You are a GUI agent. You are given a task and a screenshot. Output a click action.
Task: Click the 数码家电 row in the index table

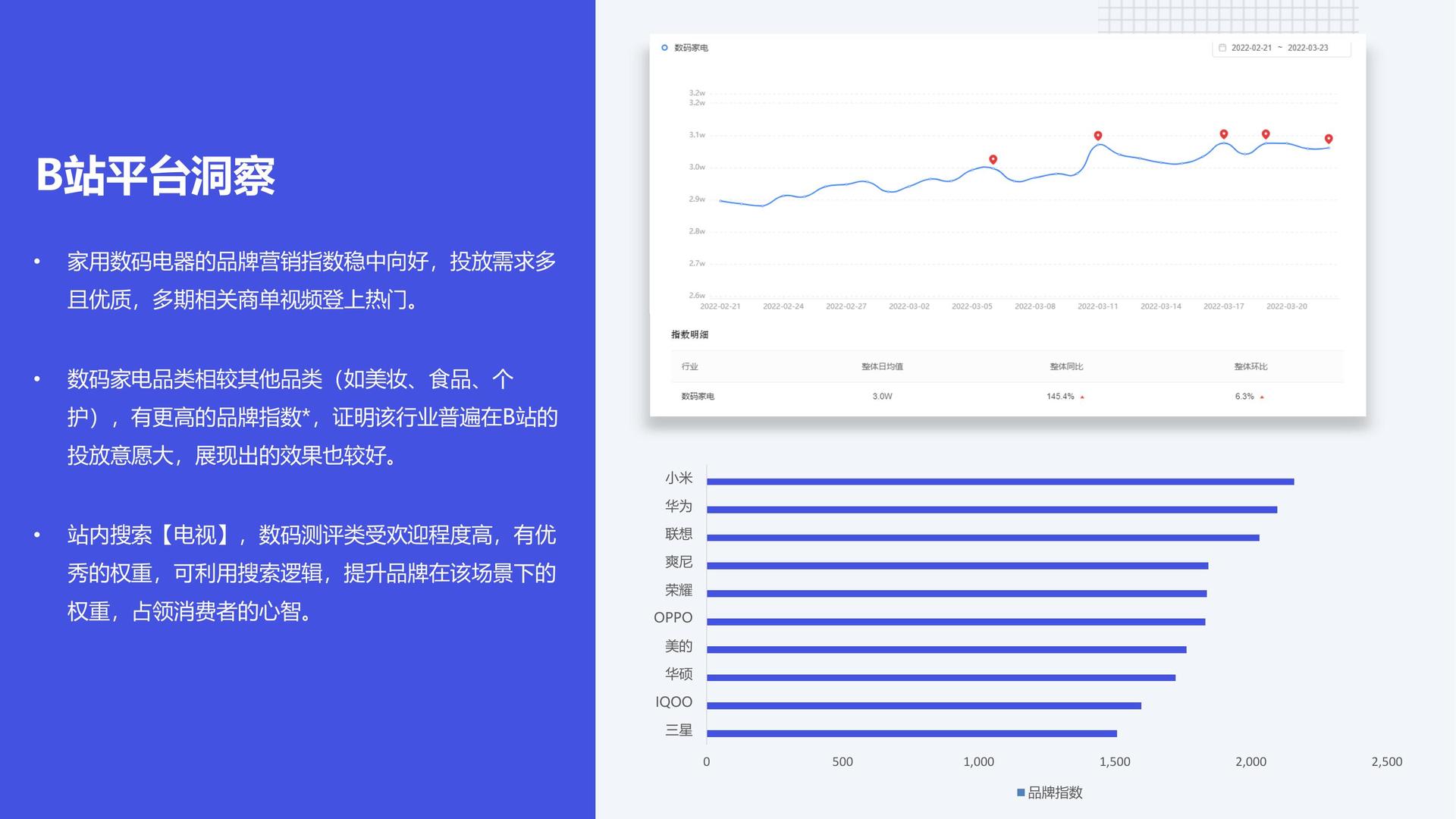[x=1007, y=397]
